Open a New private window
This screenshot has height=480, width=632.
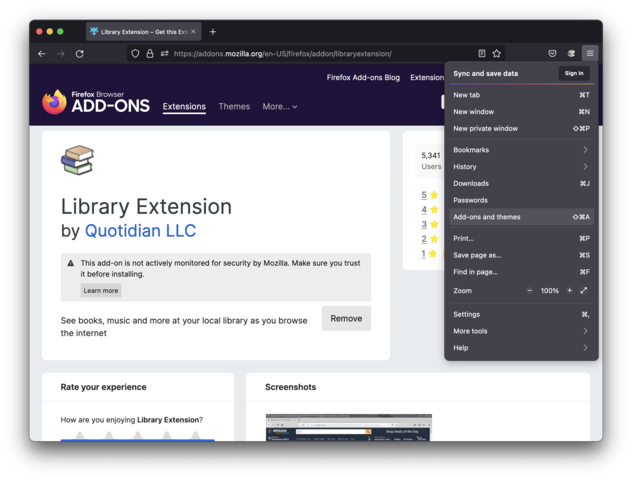tap(521, 129)
